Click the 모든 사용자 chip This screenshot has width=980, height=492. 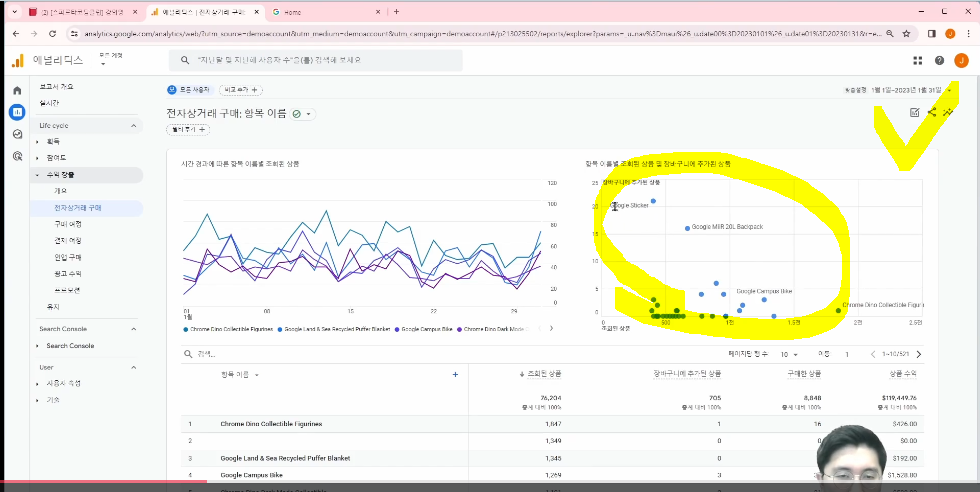[191, 90]
